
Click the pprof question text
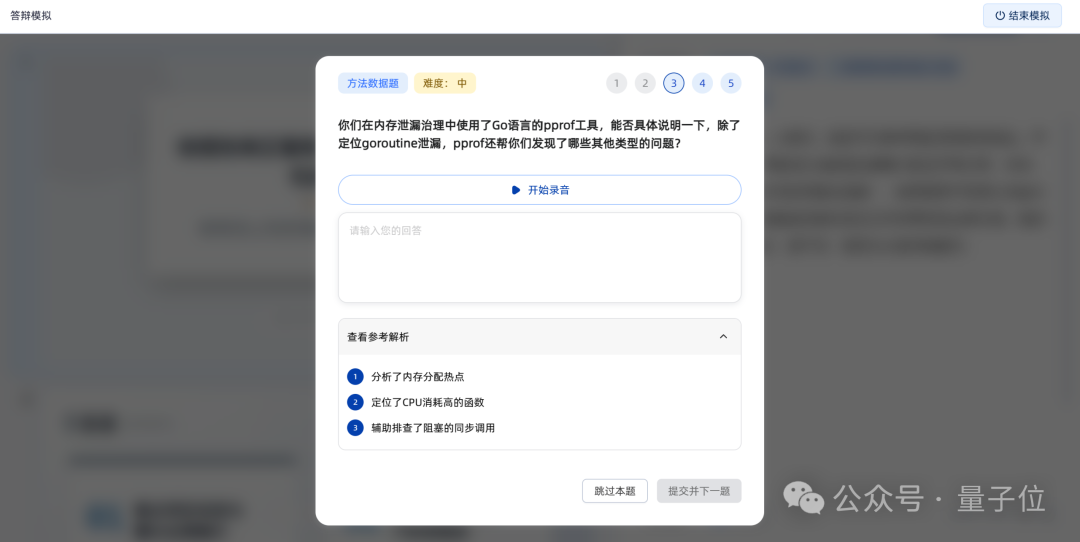pyautogui.click(x=539, y=134)
